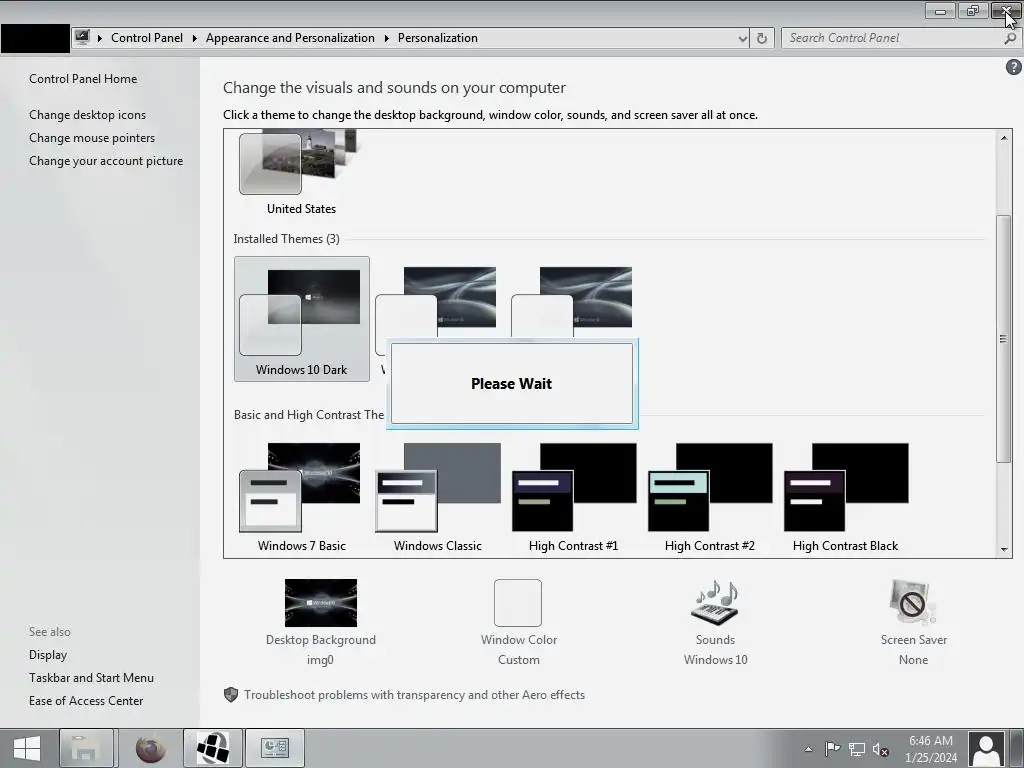Click the taskbar clock showing 6:46 AM

(x=931, y=749)
